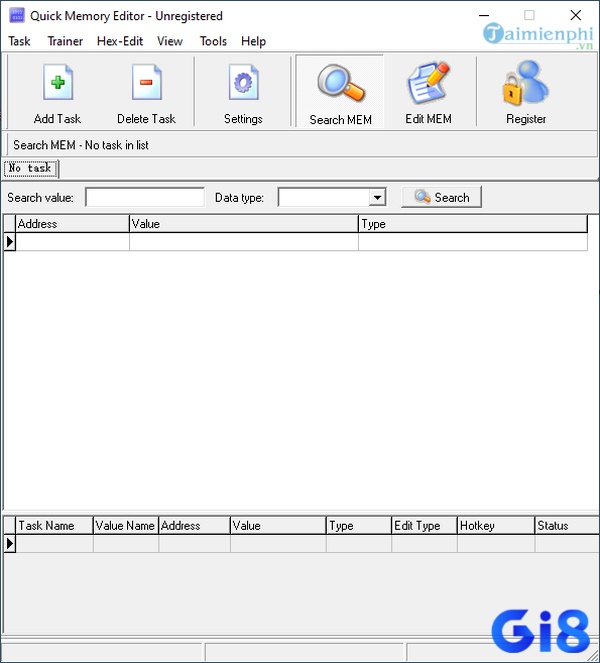Select the row indicator arrow in results grid
The image size is (600, 663).
click(10, 242)
